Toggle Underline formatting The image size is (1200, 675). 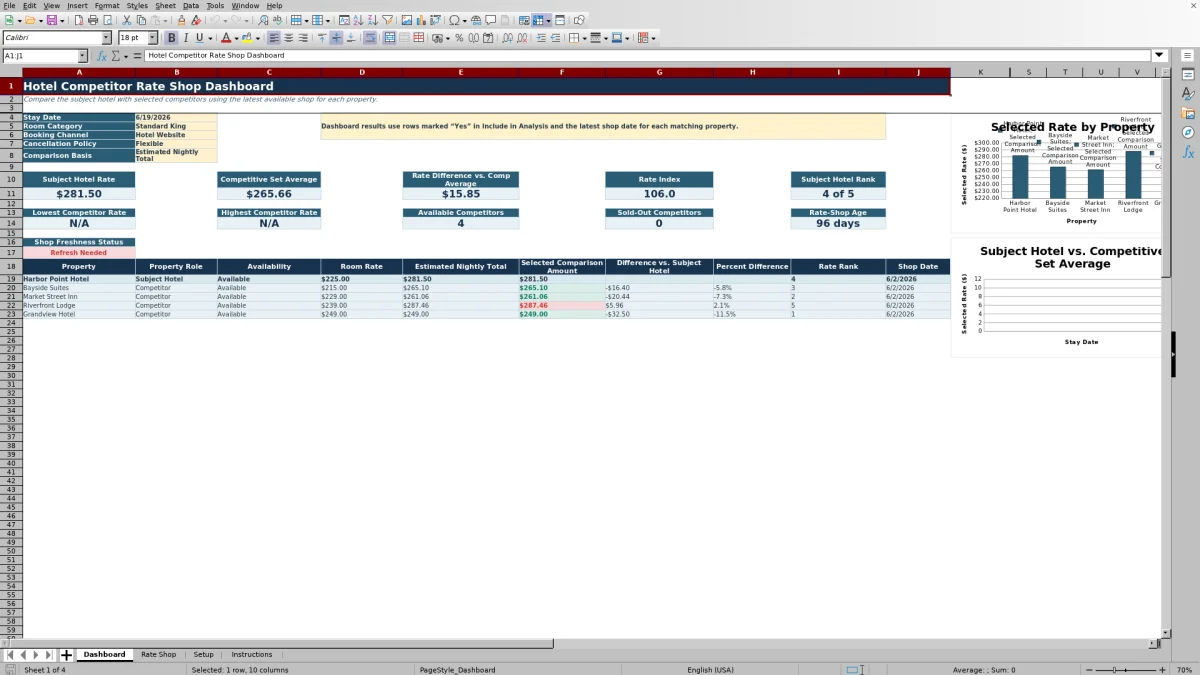(200, 38)
